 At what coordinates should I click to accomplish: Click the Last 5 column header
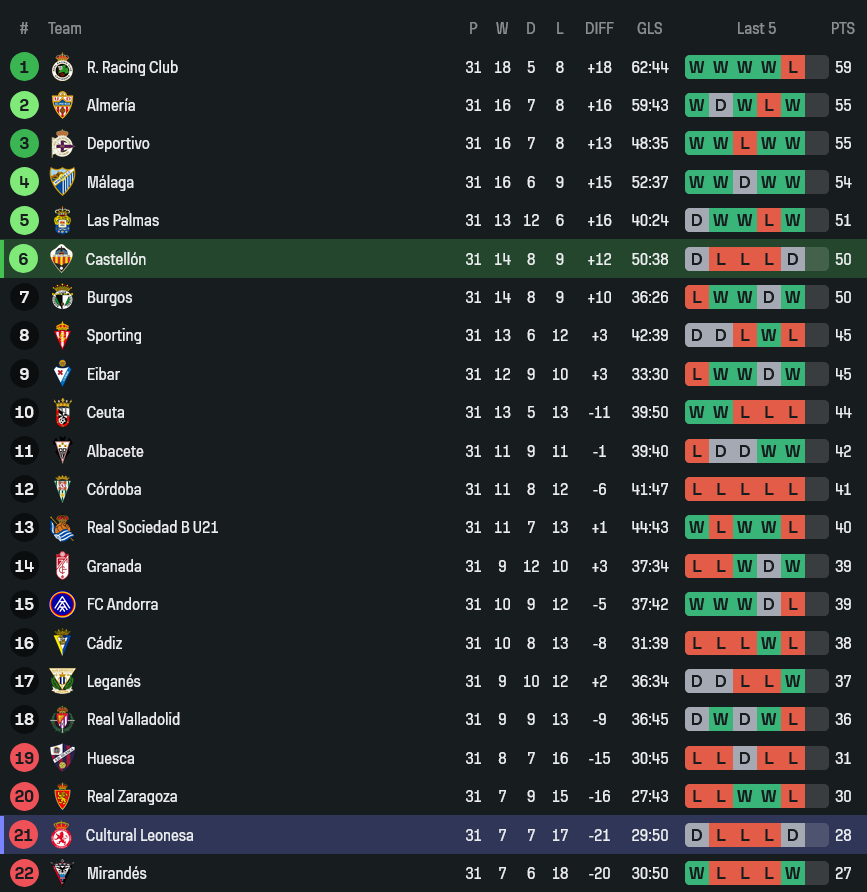pyautogui.click(x=756, y=28)
